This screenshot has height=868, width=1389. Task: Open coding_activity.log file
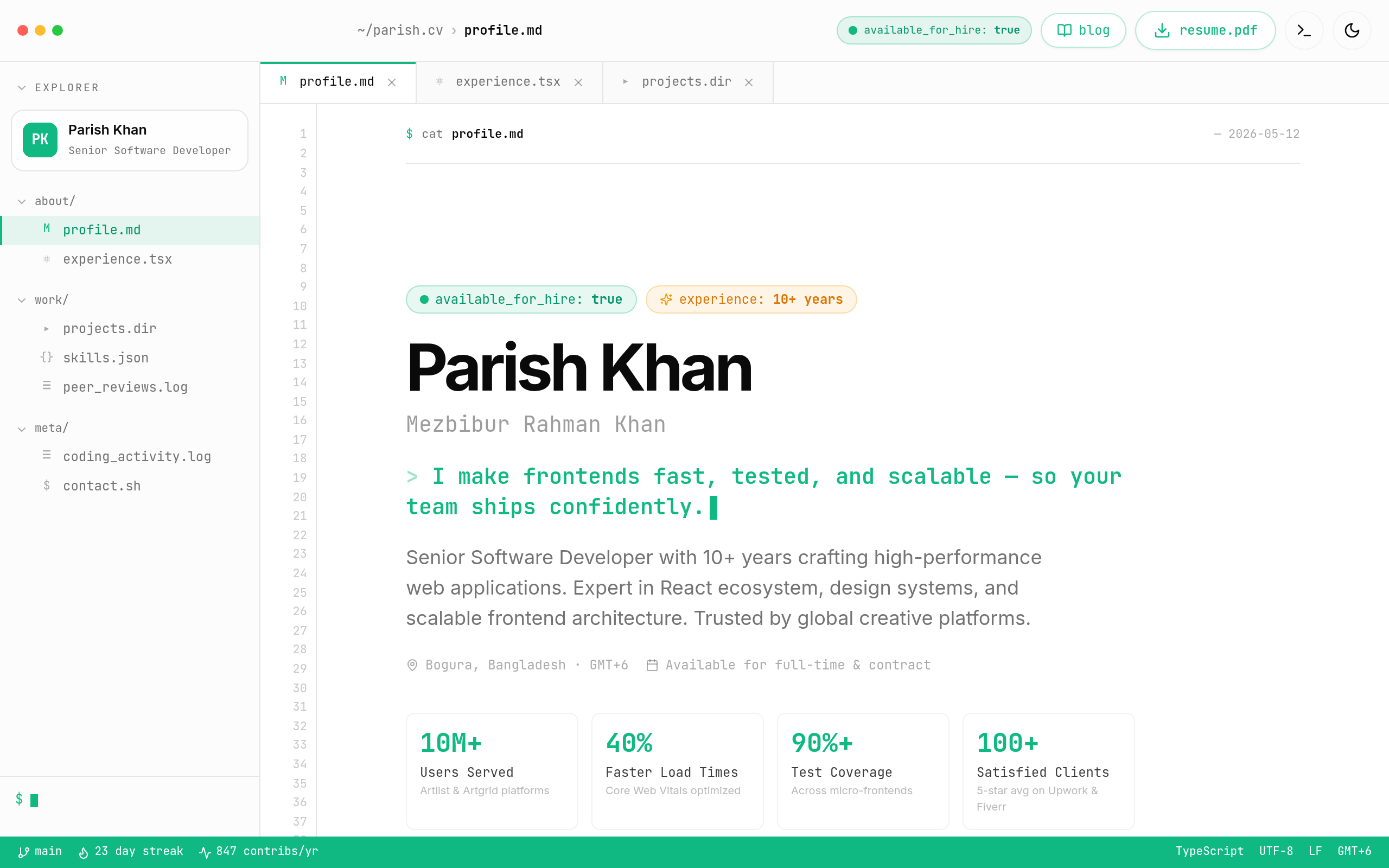point(130,457)
